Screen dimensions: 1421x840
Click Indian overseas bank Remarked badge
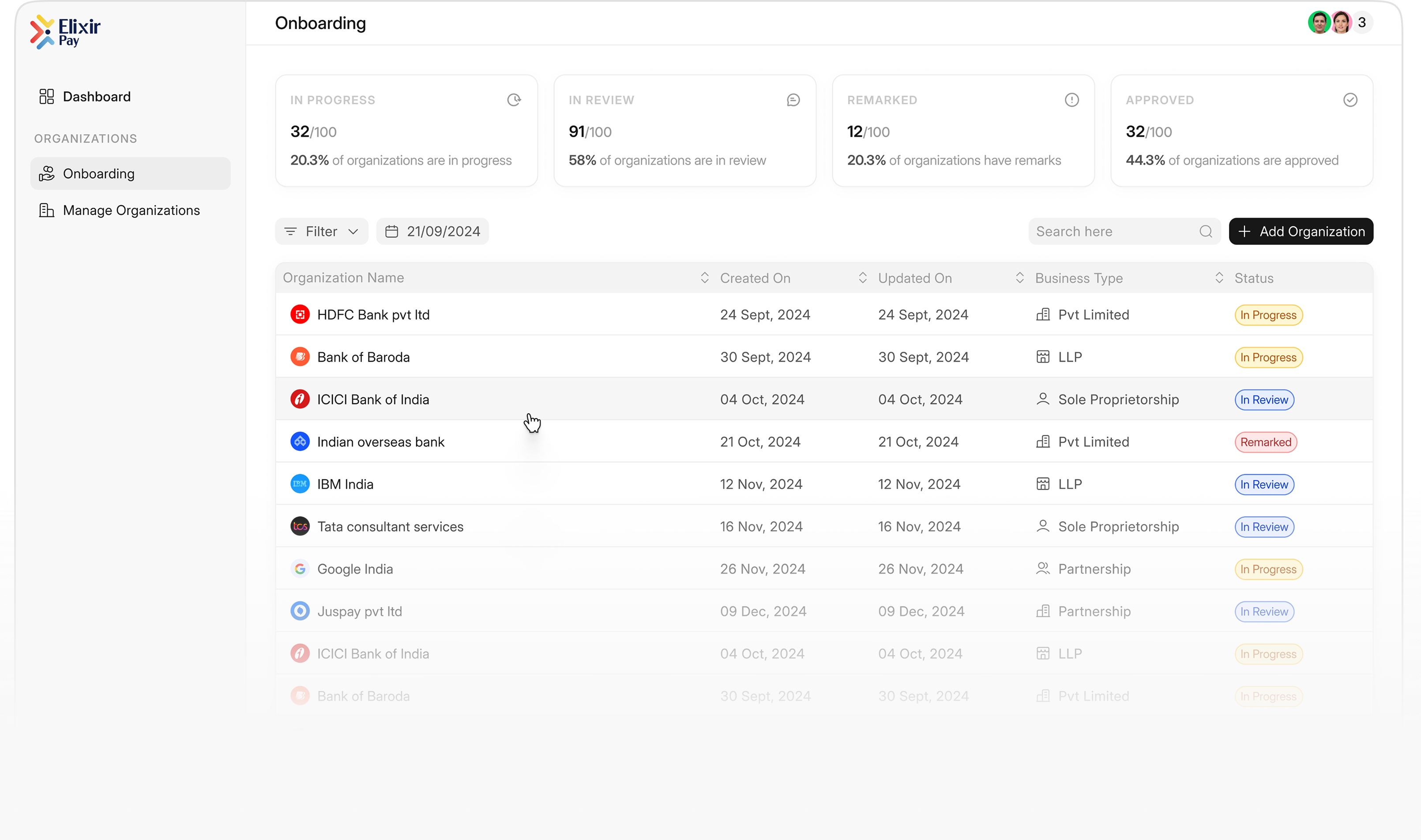(1266, 442)
